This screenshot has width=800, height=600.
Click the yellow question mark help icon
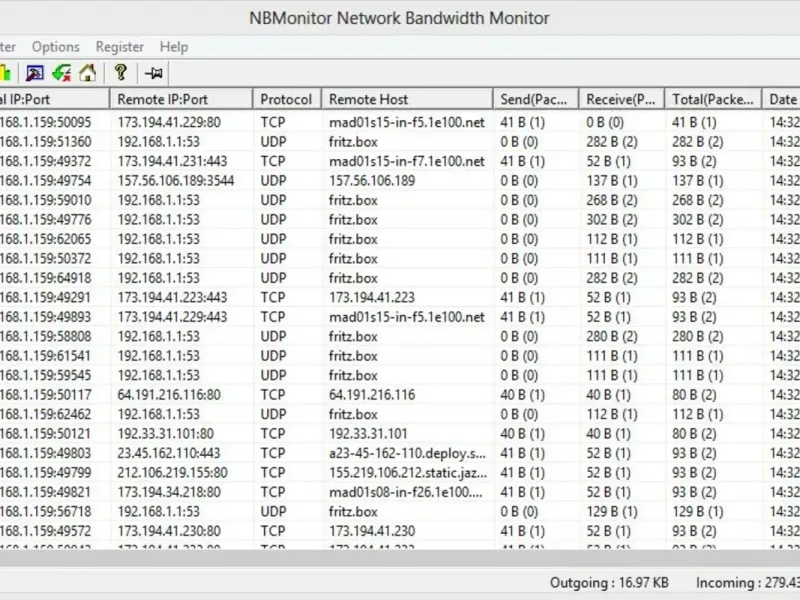(x=121, y=72)
